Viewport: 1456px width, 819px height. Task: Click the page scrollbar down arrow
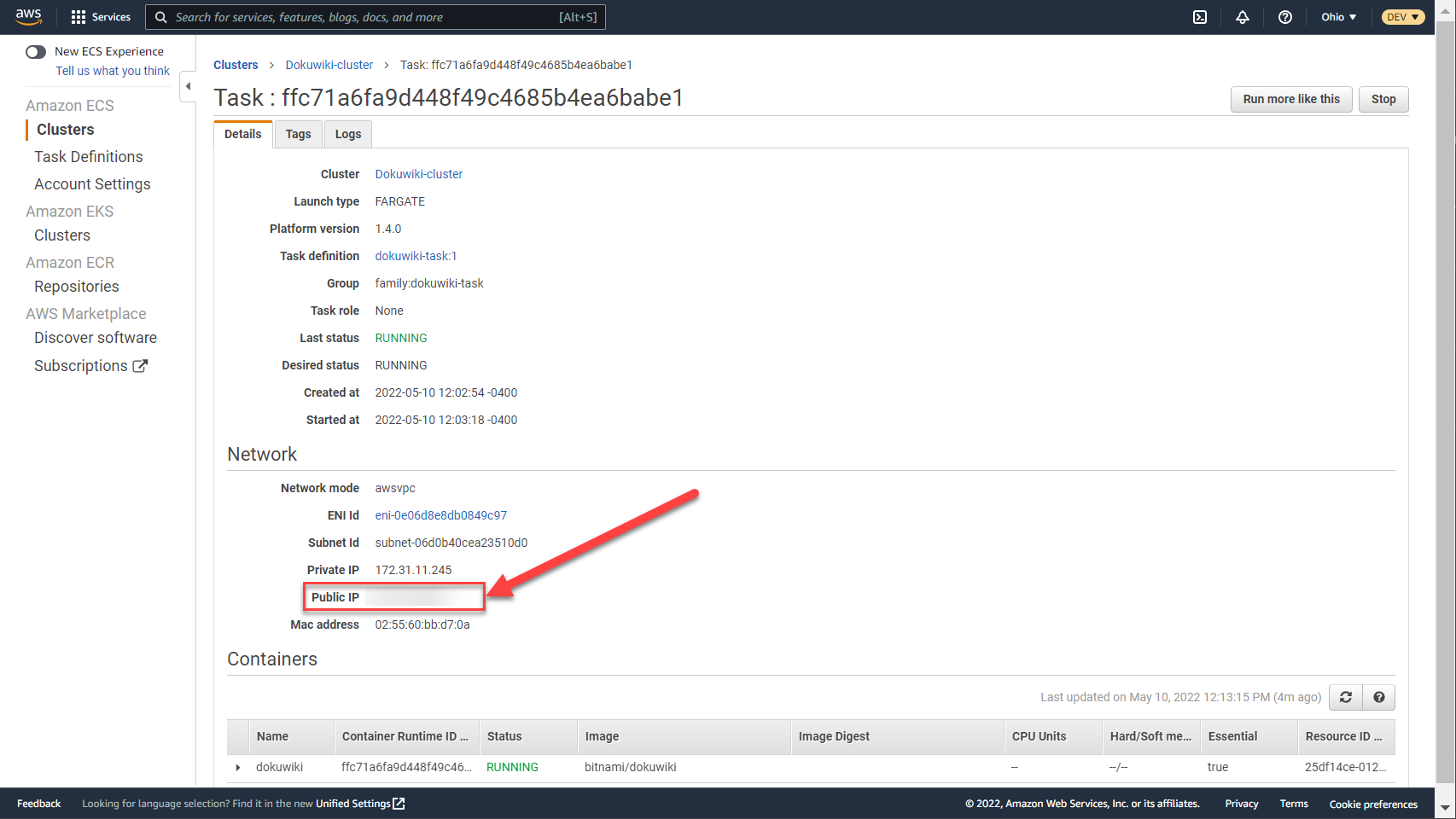point(1445,807)
